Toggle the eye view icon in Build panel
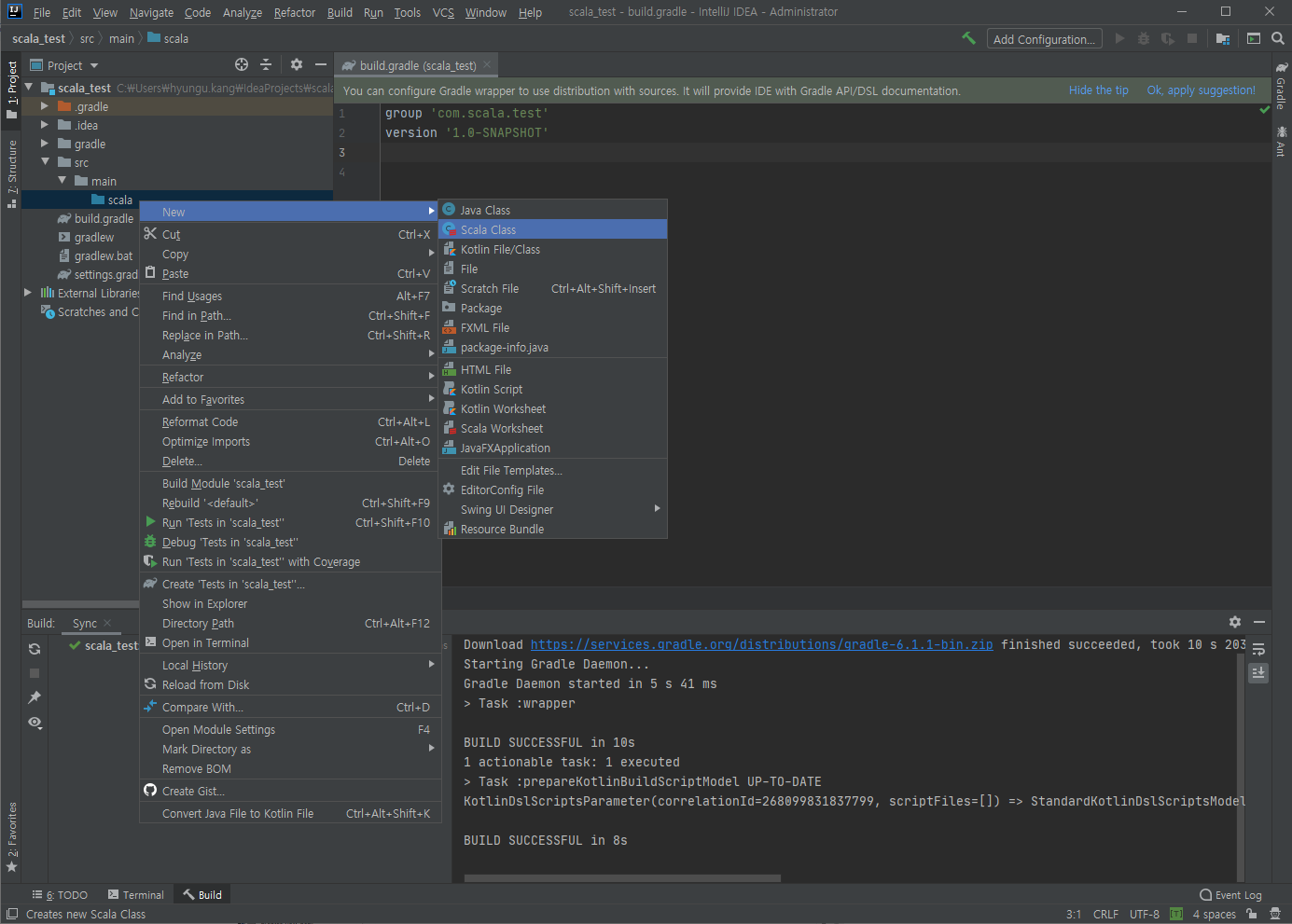Viewport: 1292px width, 924px height. pos(35,723)
